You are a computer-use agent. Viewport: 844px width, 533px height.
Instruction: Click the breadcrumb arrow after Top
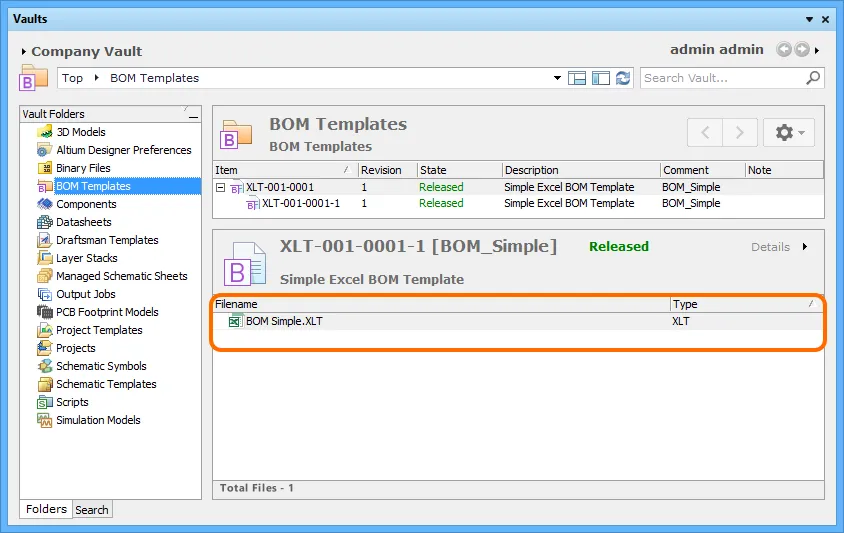point(96,78)
